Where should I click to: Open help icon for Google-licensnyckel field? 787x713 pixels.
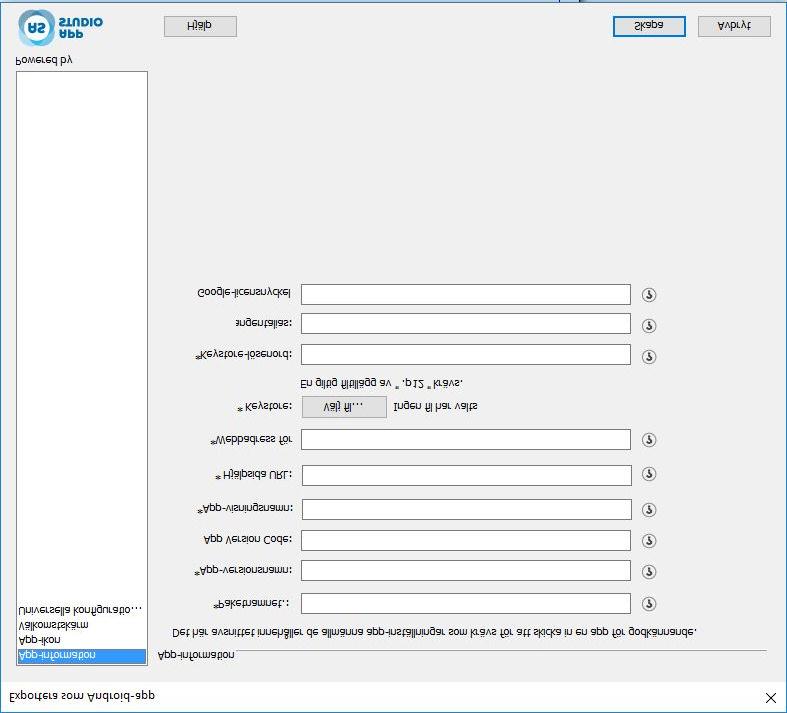click(x=649, y=295)
